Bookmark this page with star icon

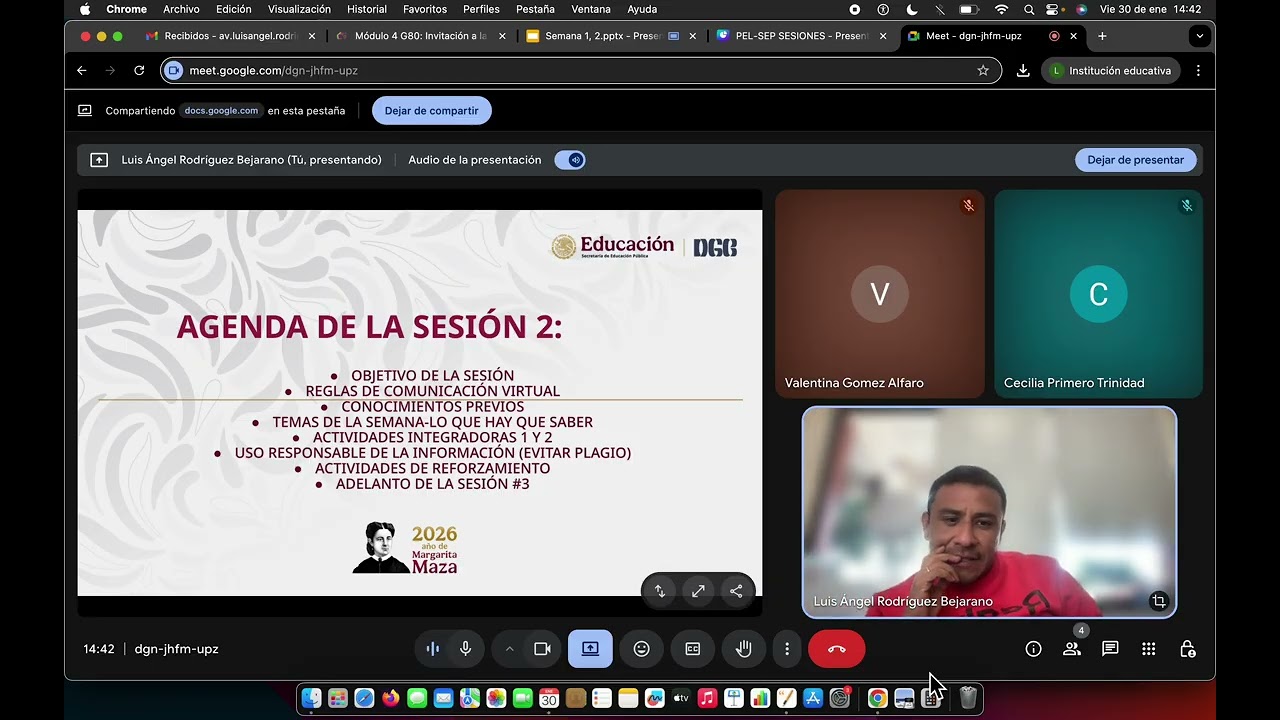coord(983,71)
